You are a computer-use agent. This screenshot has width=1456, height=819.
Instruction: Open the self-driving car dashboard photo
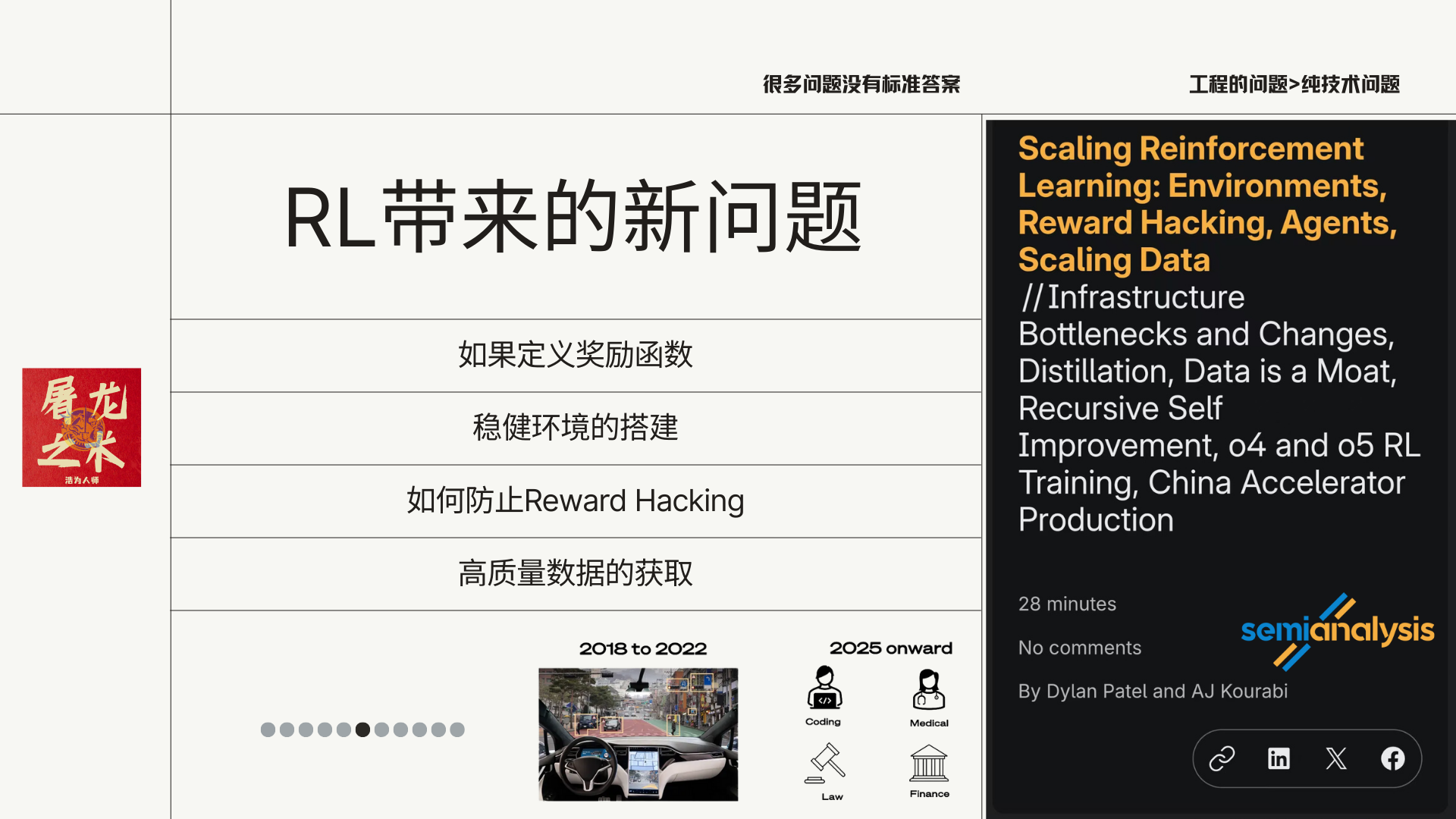pos(638,734)
